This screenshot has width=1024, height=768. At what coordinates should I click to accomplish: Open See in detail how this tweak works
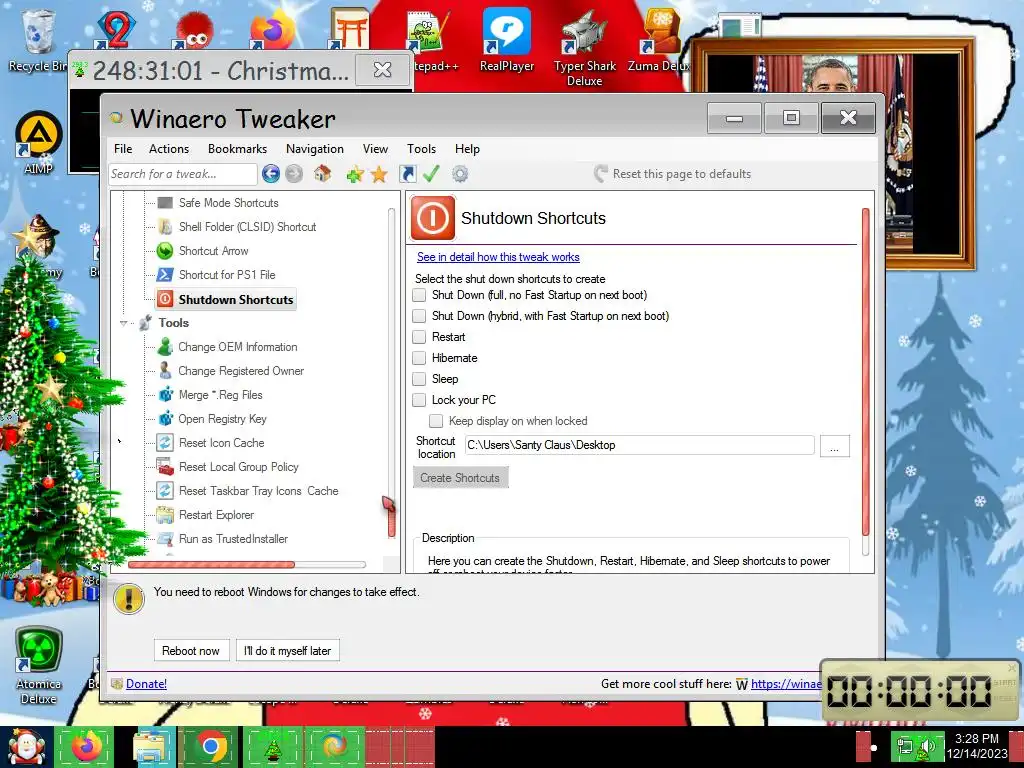498,257
